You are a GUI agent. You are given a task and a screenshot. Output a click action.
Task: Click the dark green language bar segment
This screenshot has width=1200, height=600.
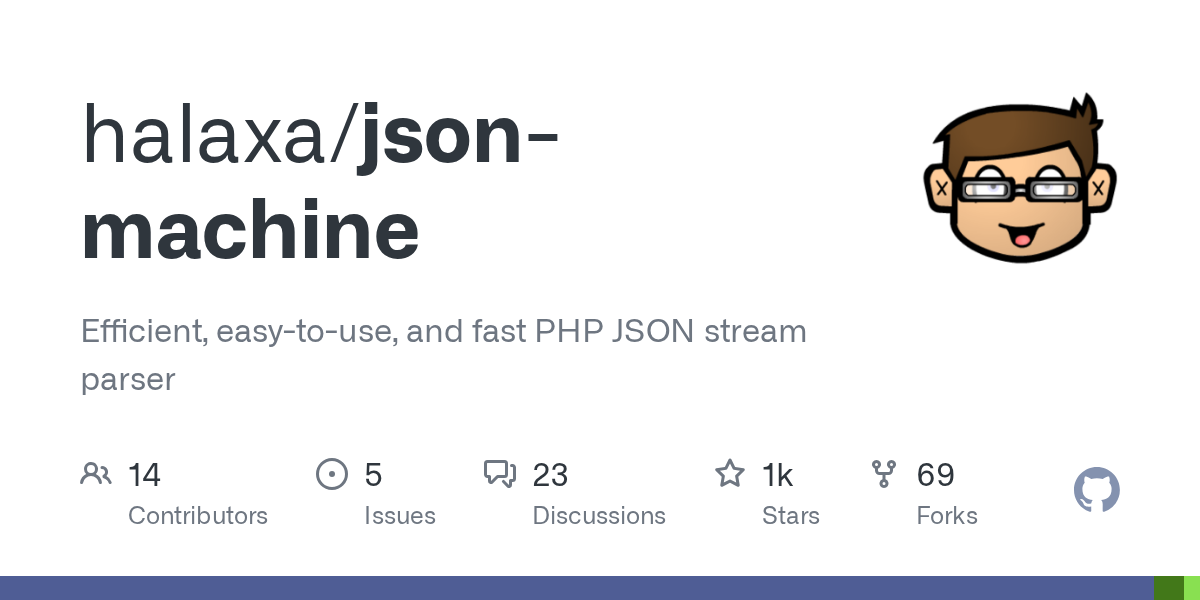(1168, 588)
